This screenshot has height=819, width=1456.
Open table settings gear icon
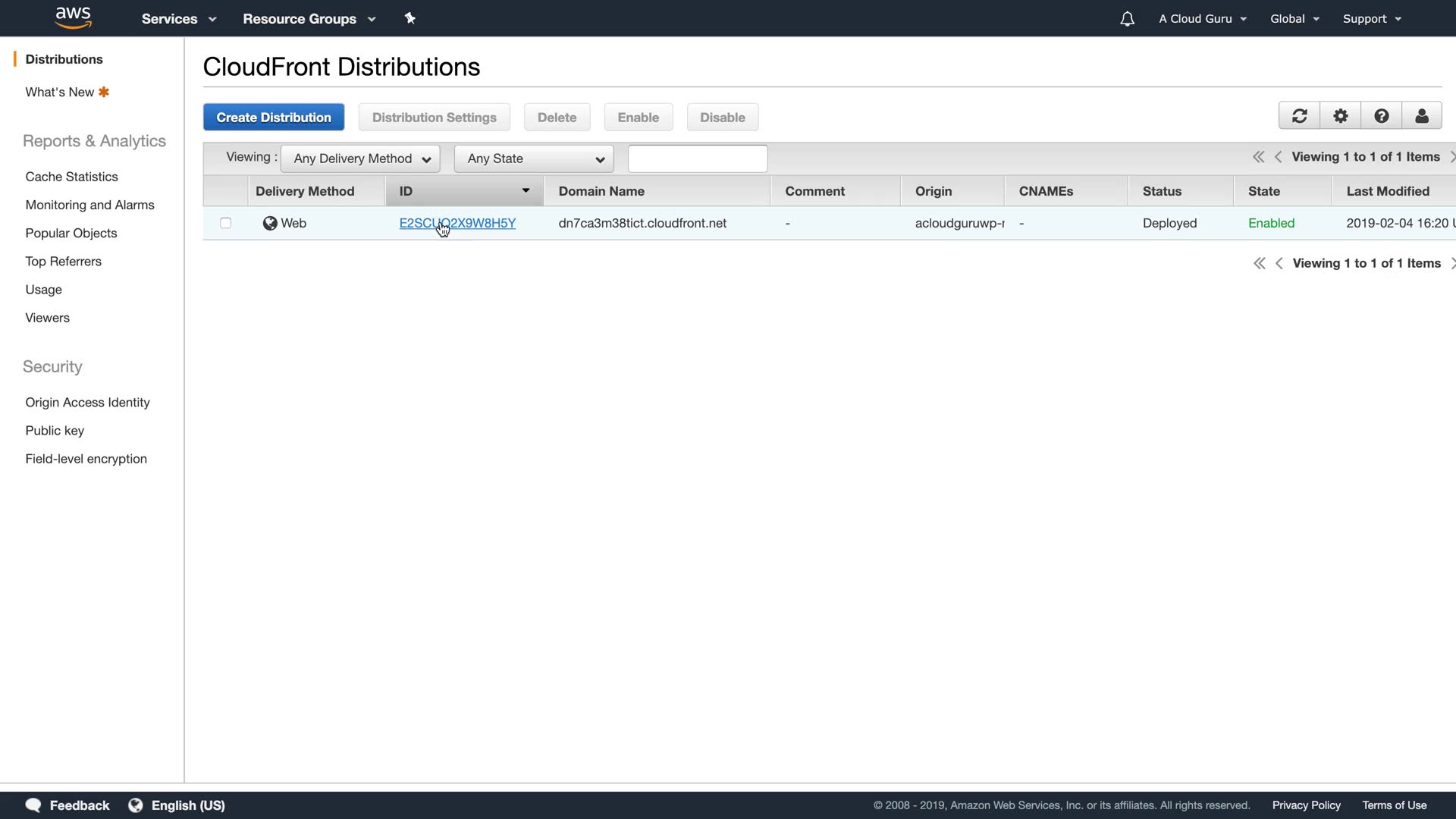coord(1340,116)
